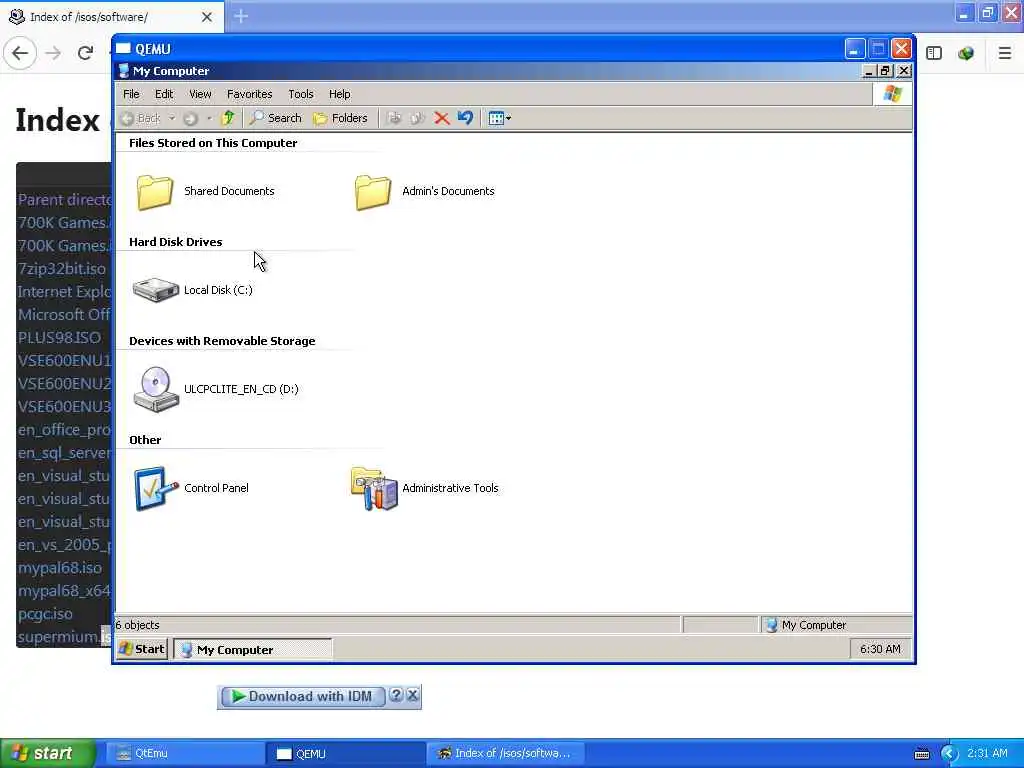Open the Tools menu
Viewport: 1024px width, 768px height.
(301, 94)
